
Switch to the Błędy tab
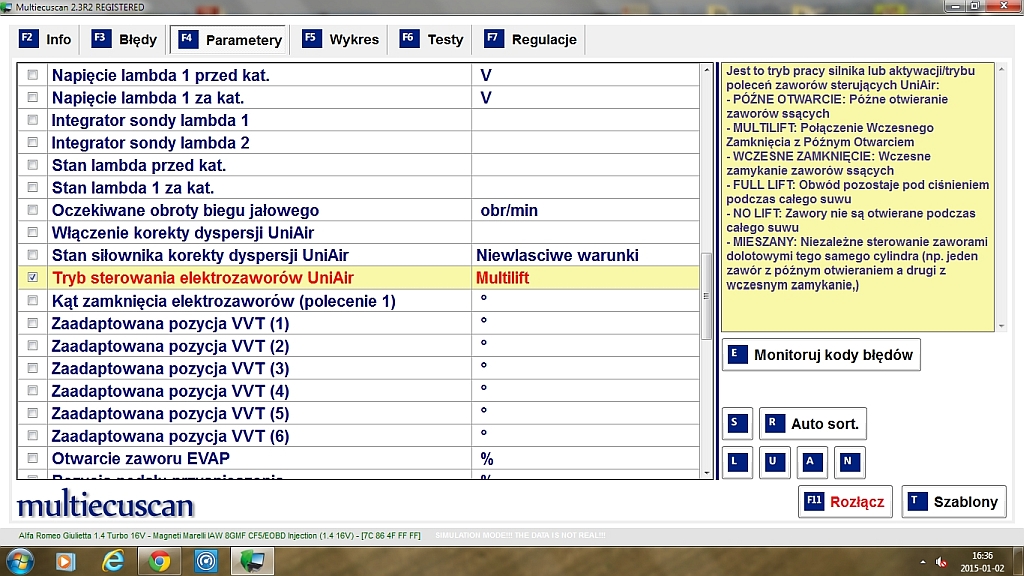click(x=125, y=40)
